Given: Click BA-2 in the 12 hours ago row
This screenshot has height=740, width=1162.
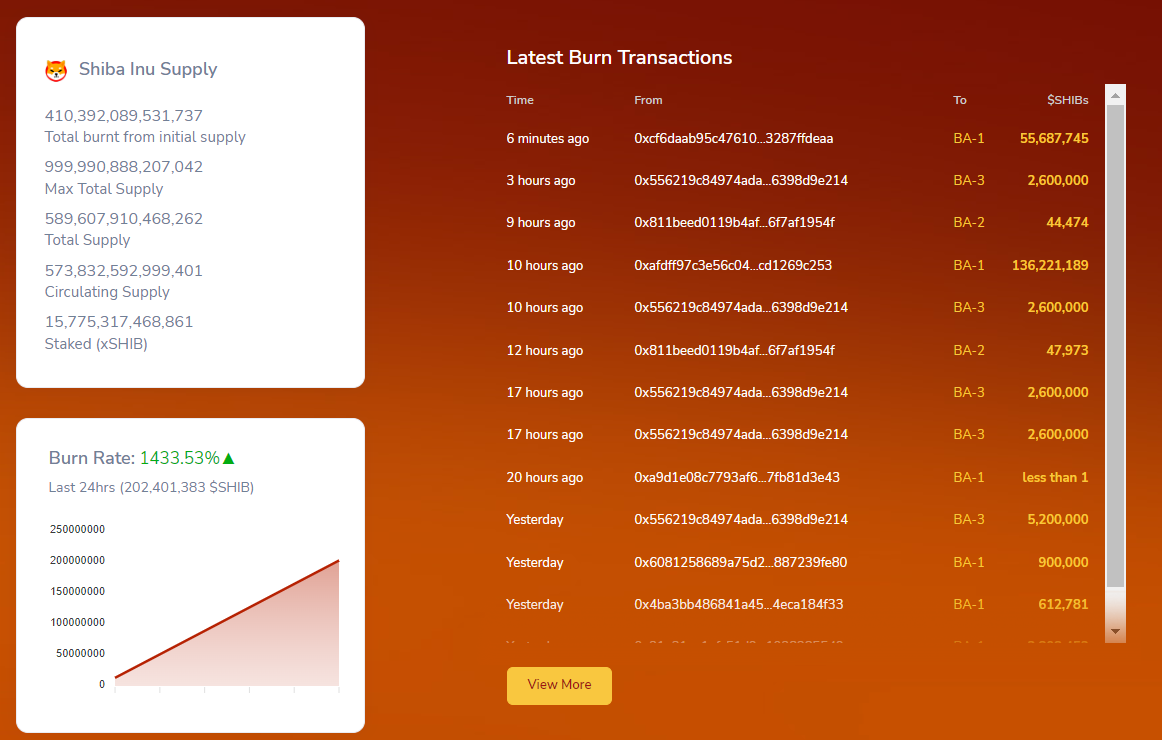Looking at the screenshot, I should [x=969, y=350].
